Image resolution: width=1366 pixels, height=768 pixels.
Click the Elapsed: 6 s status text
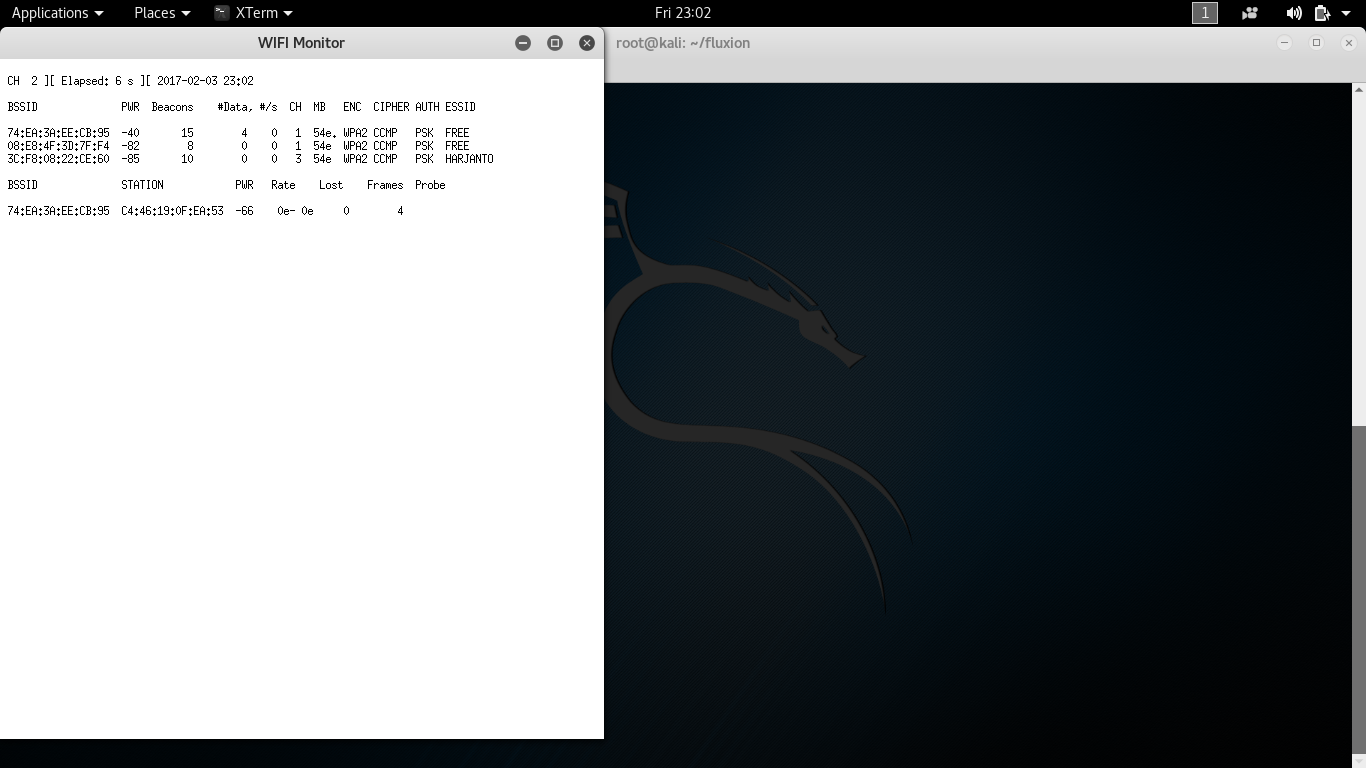97,81
